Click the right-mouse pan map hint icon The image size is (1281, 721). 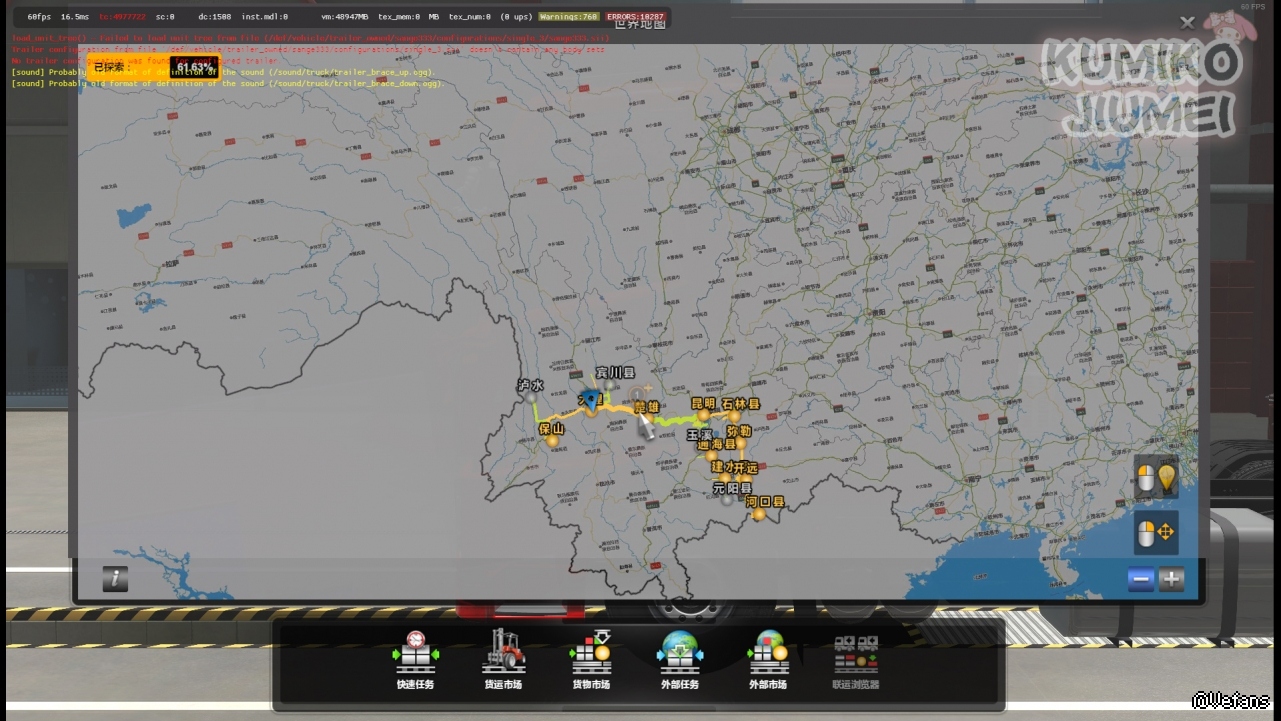click(x=1156, y=532)
